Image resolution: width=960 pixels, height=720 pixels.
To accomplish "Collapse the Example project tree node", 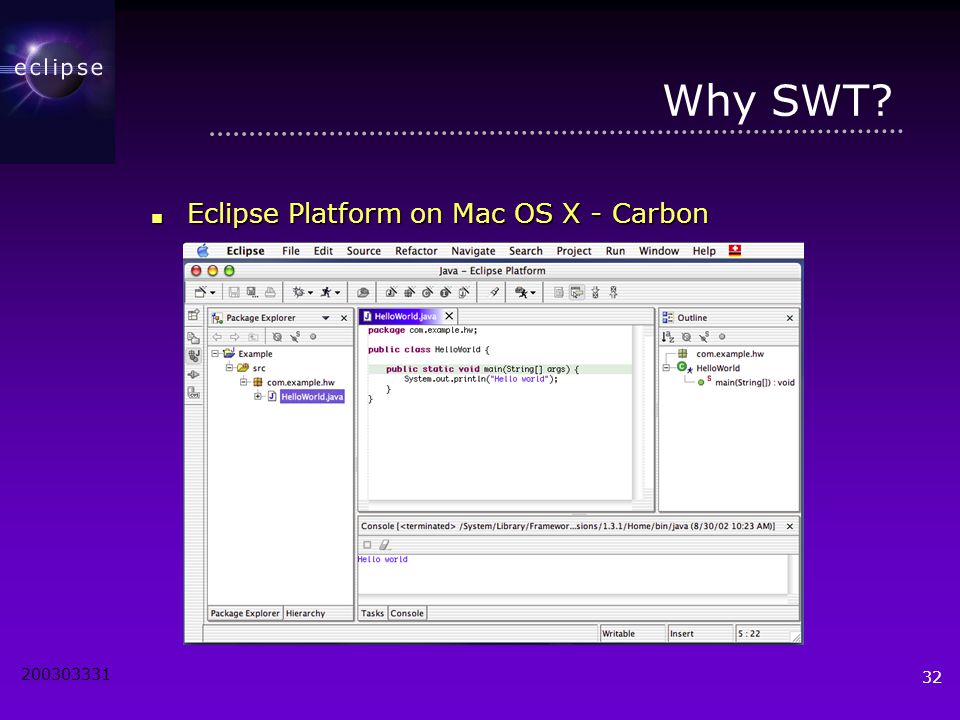I will (x=216, y=354).
